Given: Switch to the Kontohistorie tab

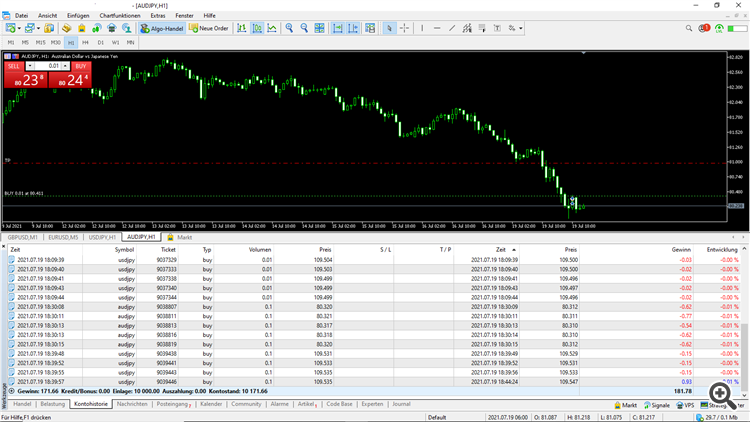Looking at the screenshot, I should coord(92,404).
